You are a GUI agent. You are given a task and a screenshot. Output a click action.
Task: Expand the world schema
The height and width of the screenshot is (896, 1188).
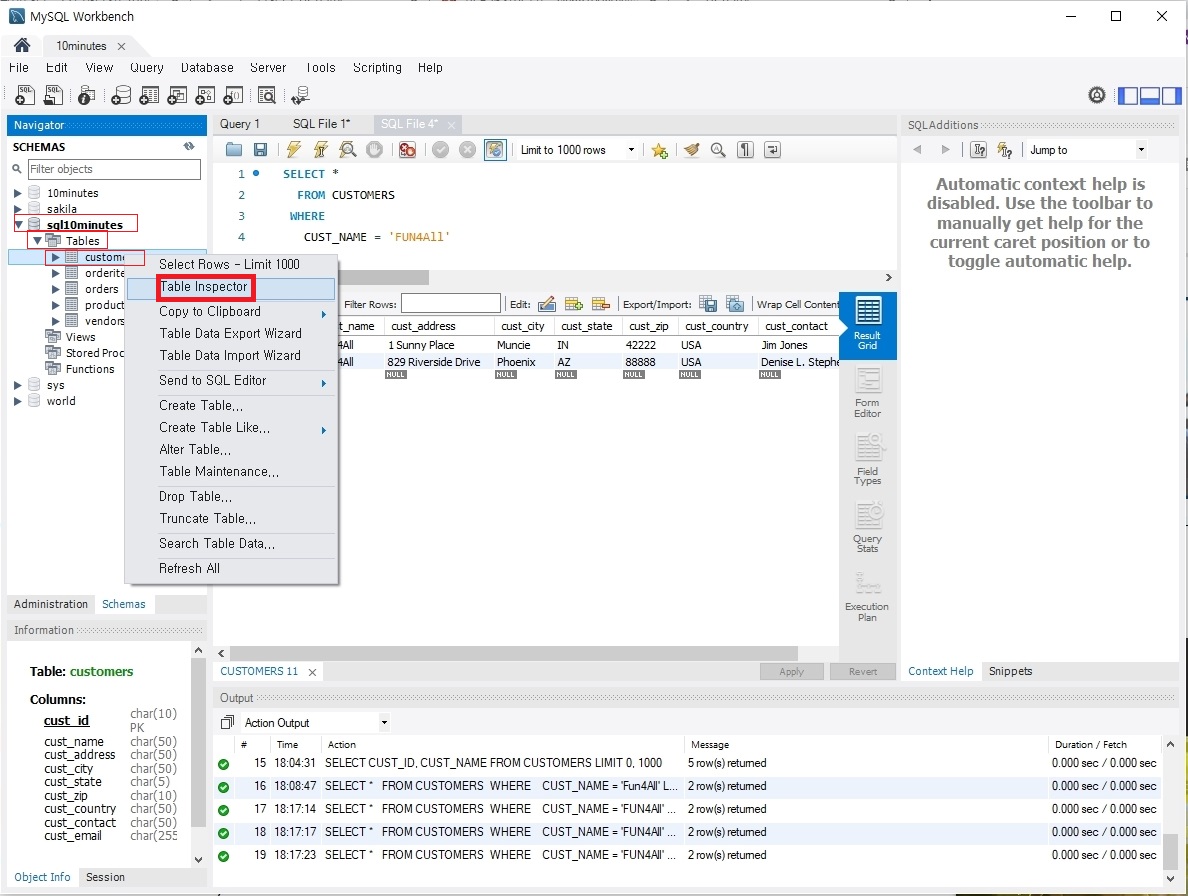tap(17, 401)
